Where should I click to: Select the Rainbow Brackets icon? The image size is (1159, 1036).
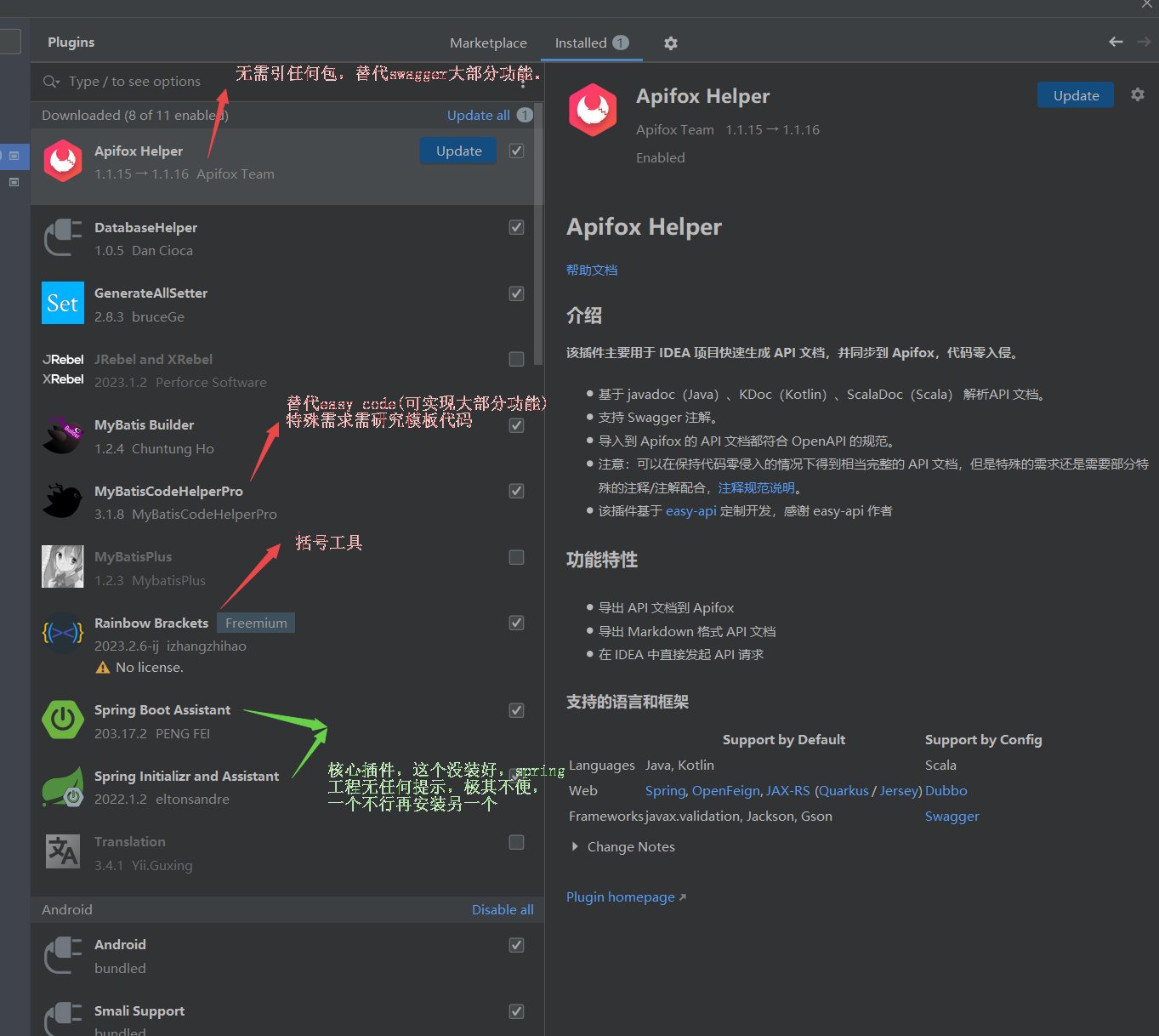click(63, 634)
